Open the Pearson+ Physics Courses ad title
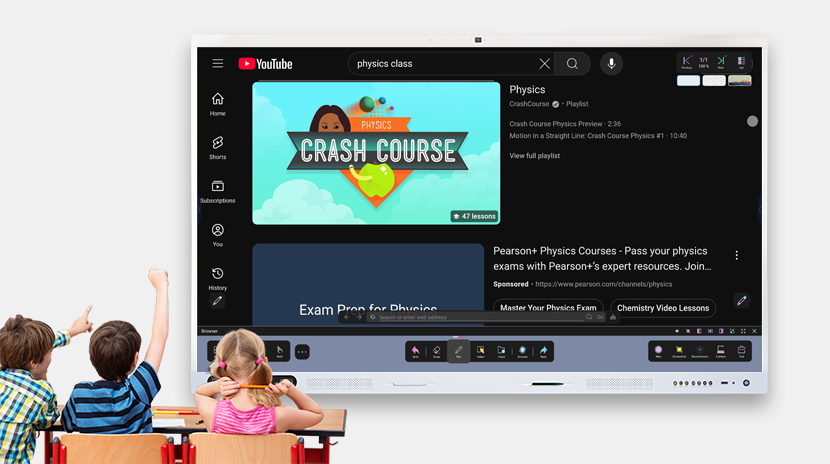 coord(602,259)
